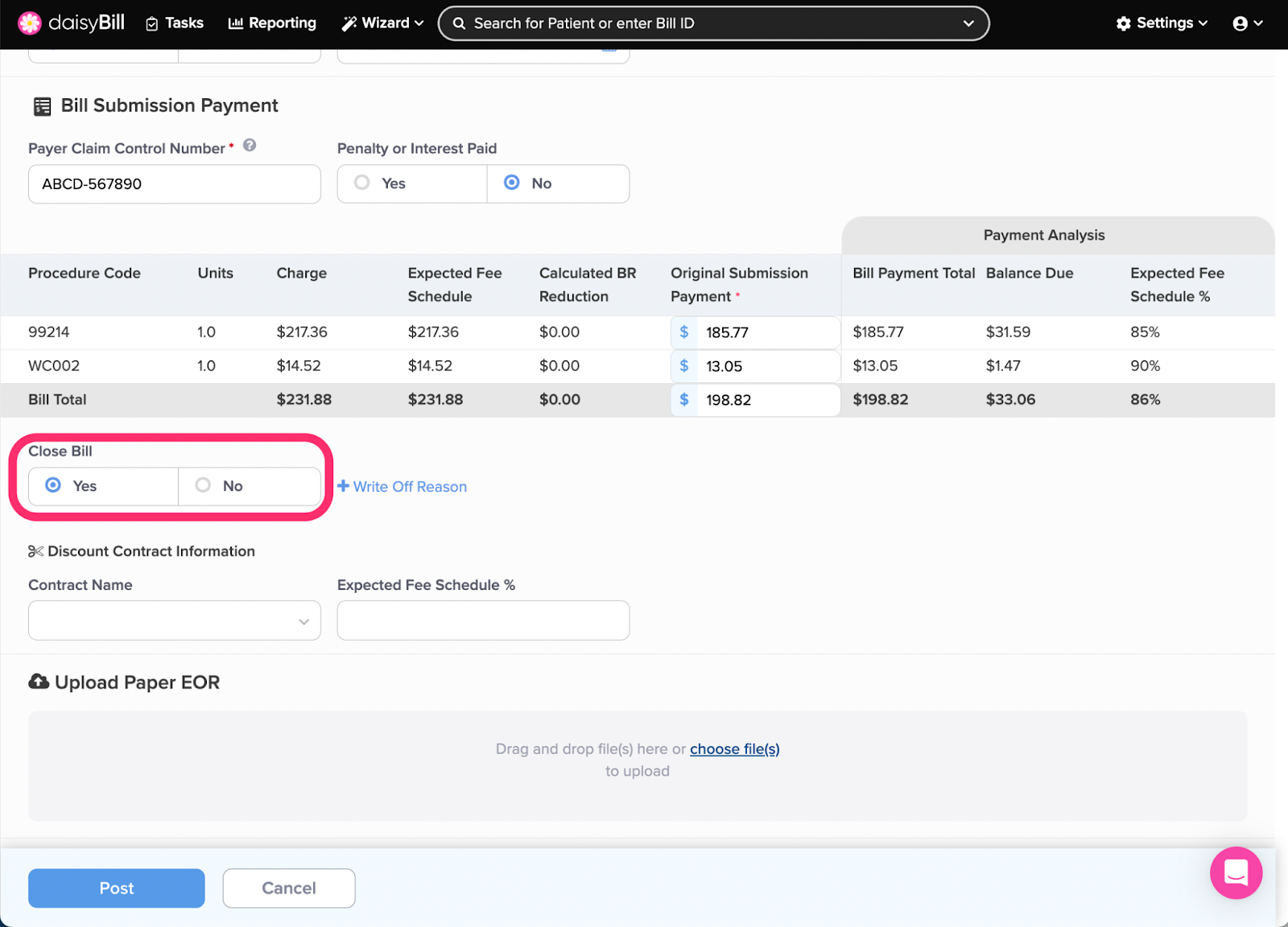Click the Payer Claim Control Number field

175,184
